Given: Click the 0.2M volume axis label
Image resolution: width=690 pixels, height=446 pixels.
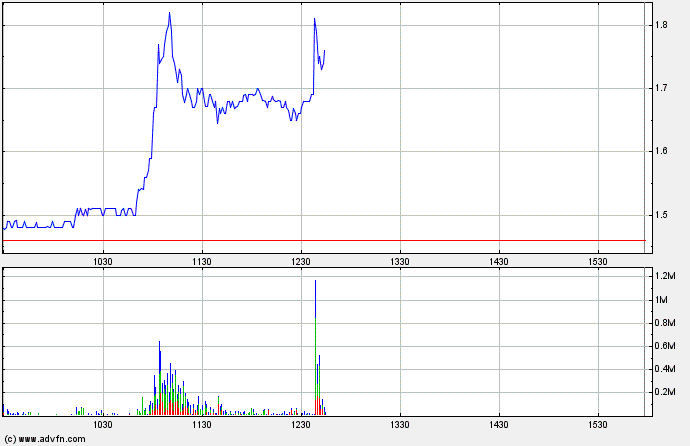Looking at the screenshot, I should coord(664,393).
